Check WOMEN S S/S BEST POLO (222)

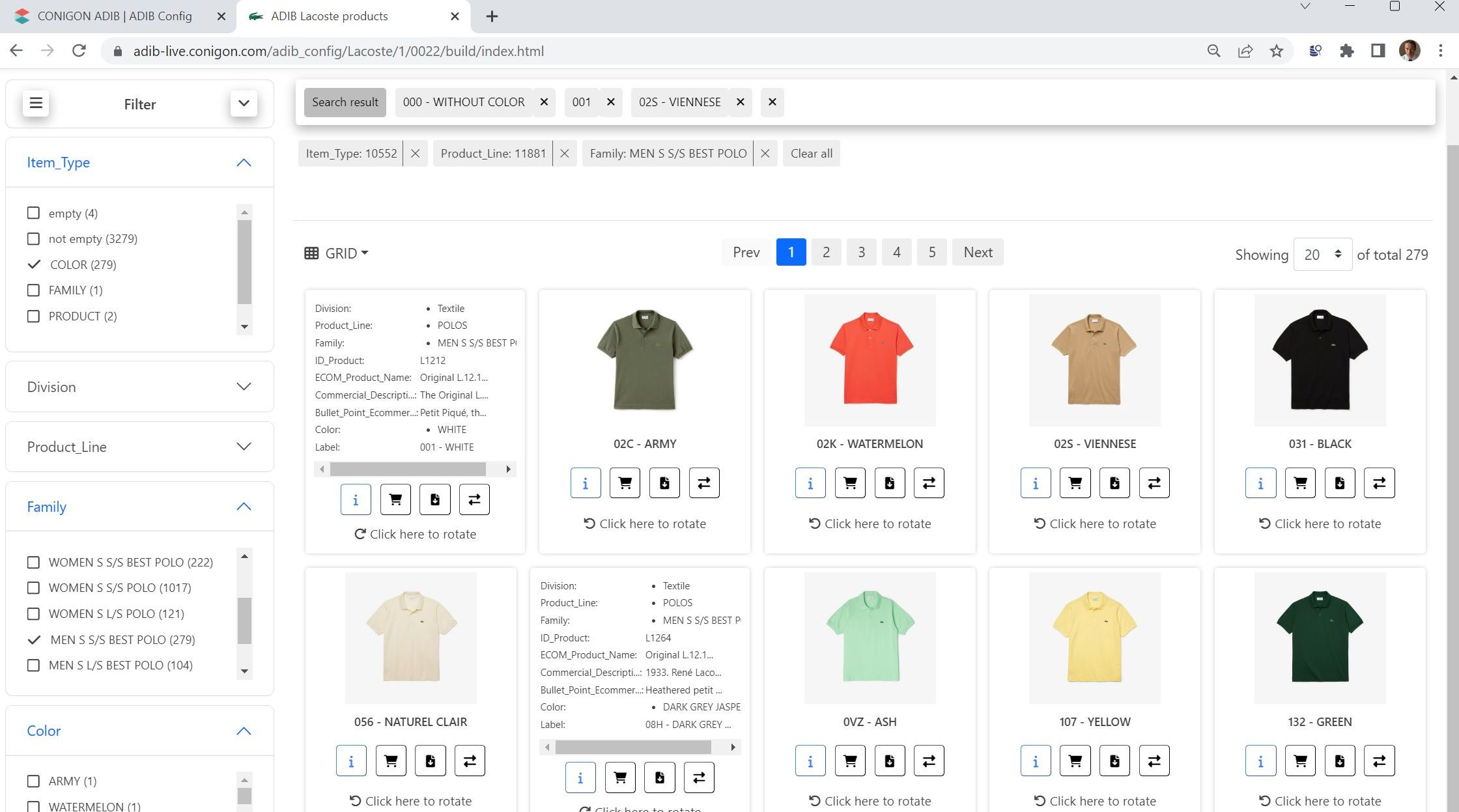(x=33, y=562)
